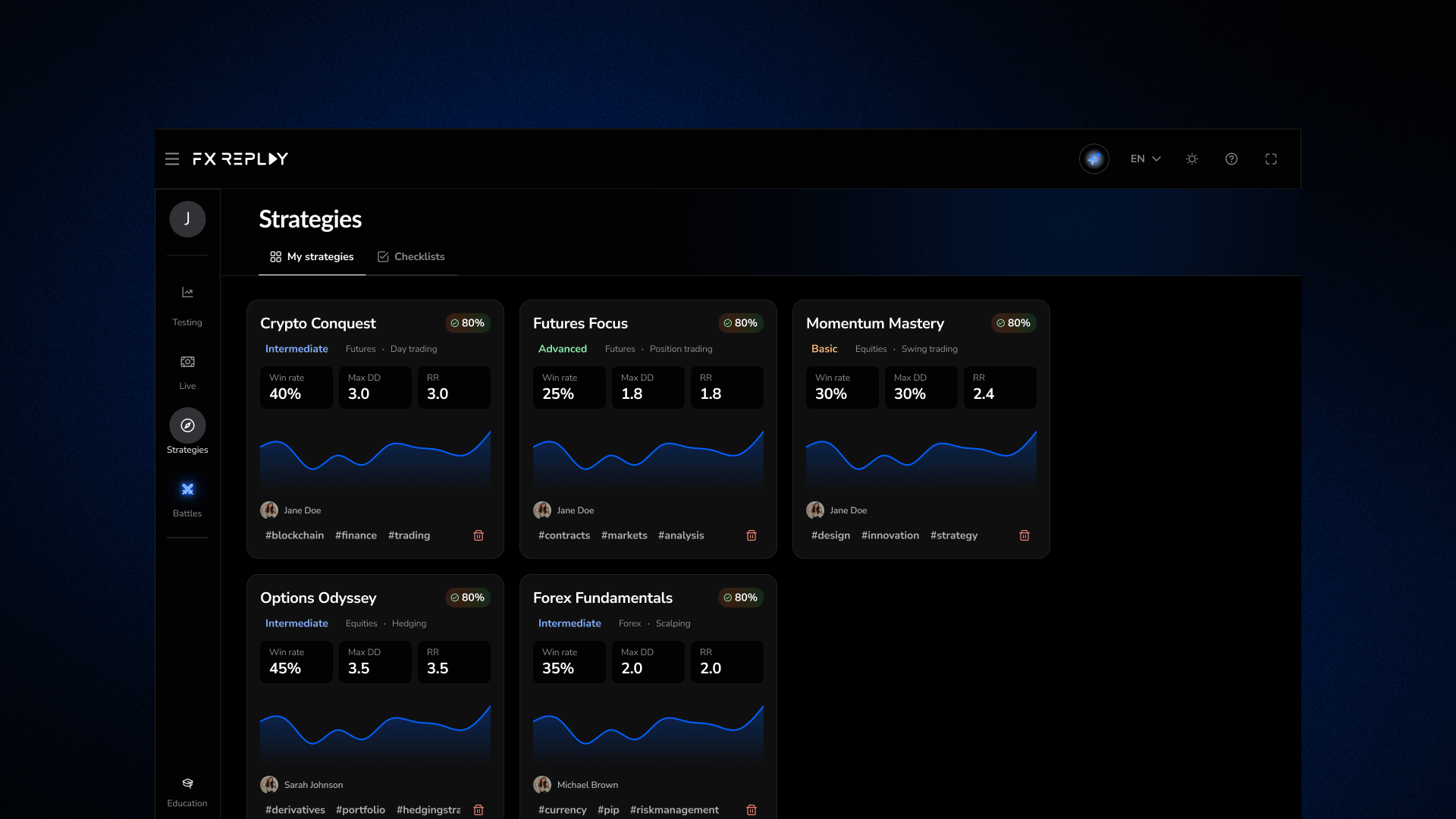The width and height of the screenshot is (1456, 819).
Task: Open the Futures Focus strategy card title
Action: 580,324
